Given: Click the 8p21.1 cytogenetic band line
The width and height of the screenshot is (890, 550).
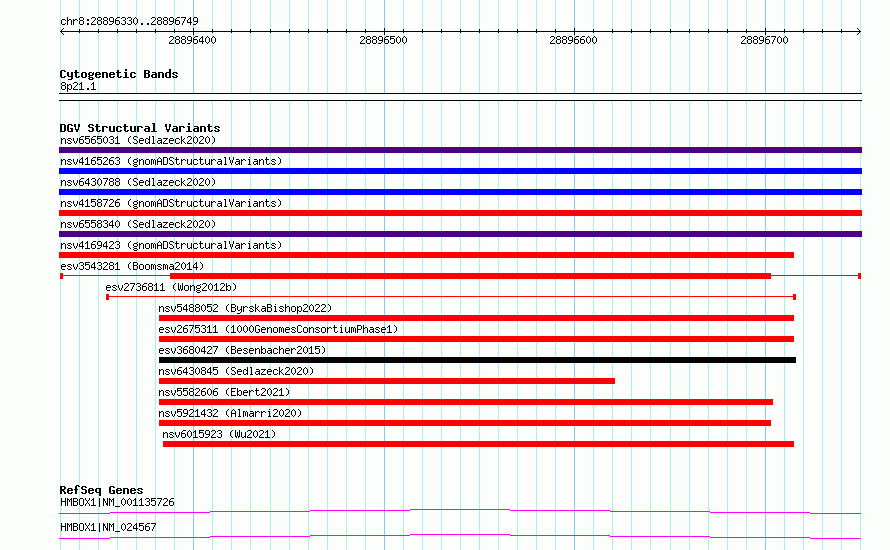Looking at the screenshot, I should [x=460, y=97].
